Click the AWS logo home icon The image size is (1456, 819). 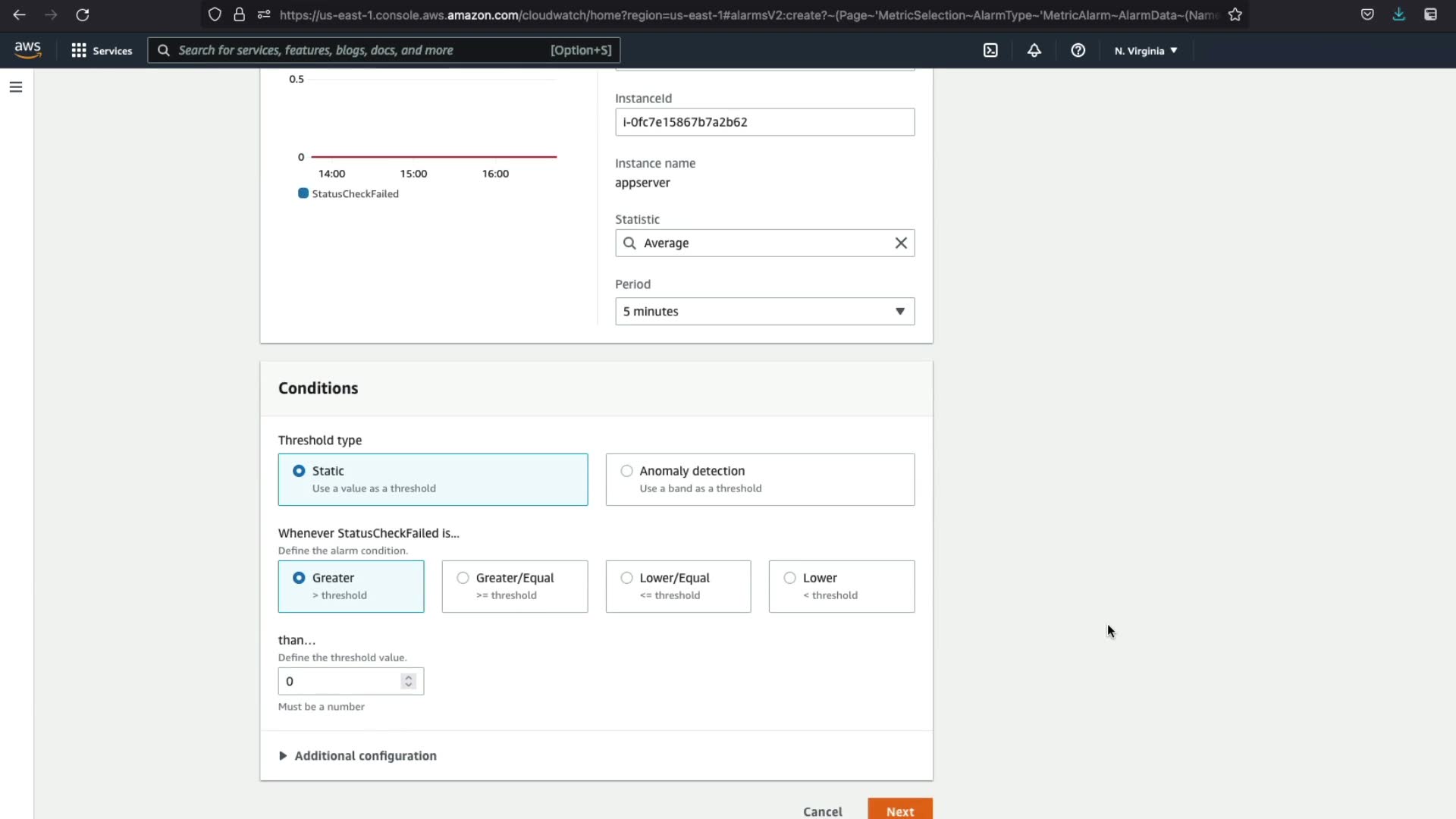pyautogui.click(x=27, y=50)
